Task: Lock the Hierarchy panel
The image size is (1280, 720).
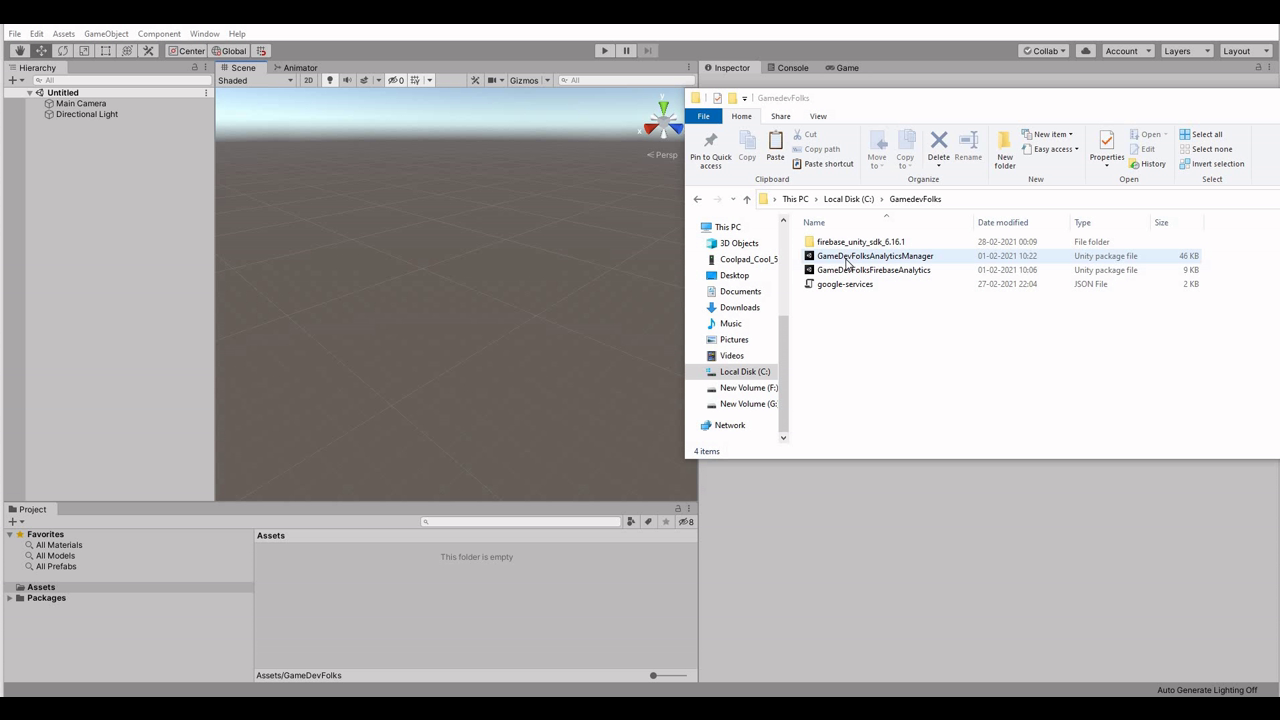Action: point(195,67)
